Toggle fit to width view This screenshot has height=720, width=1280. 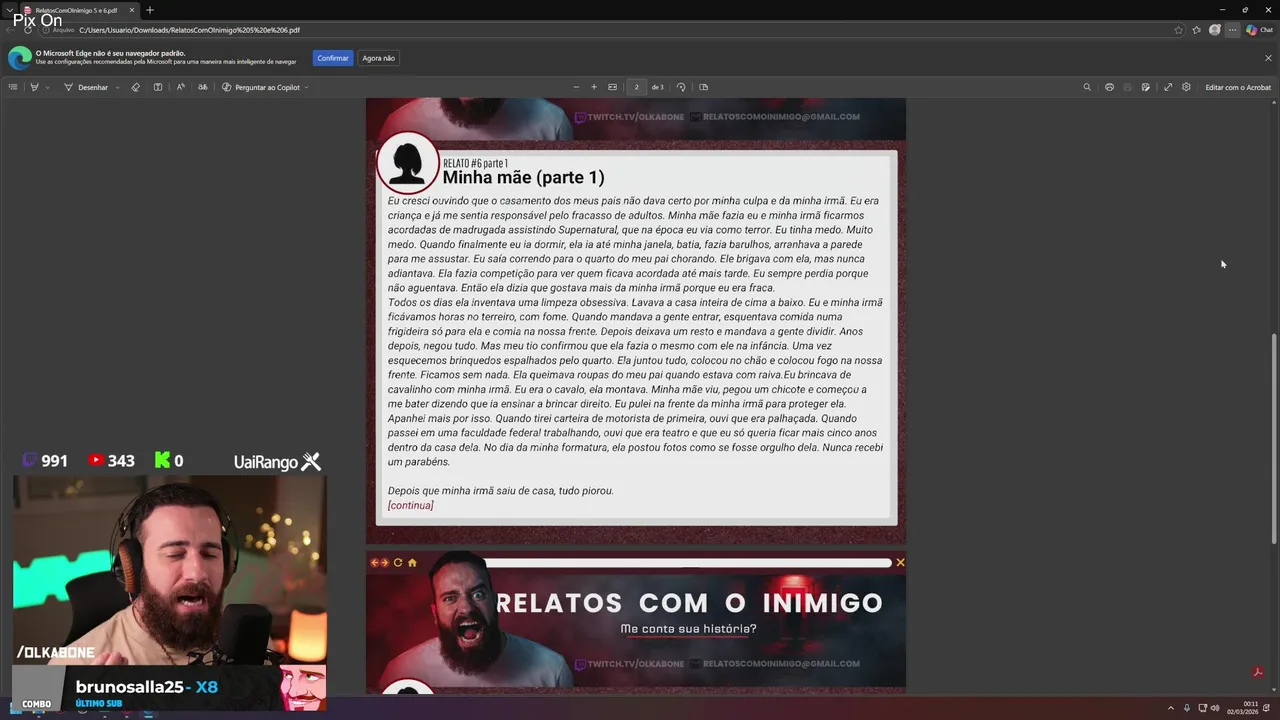click(613, 87)
